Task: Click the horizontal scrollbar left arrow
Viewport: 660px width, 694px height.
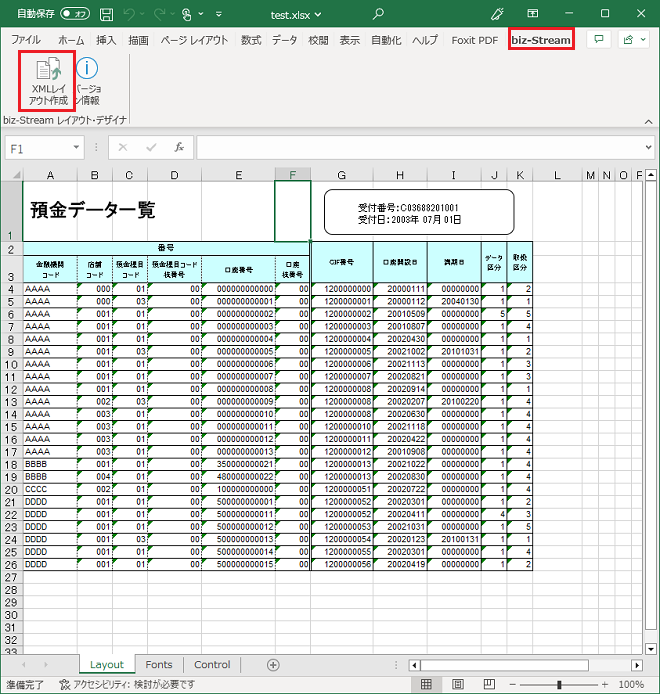Action: pyautogui.click(x=415, y=665)
